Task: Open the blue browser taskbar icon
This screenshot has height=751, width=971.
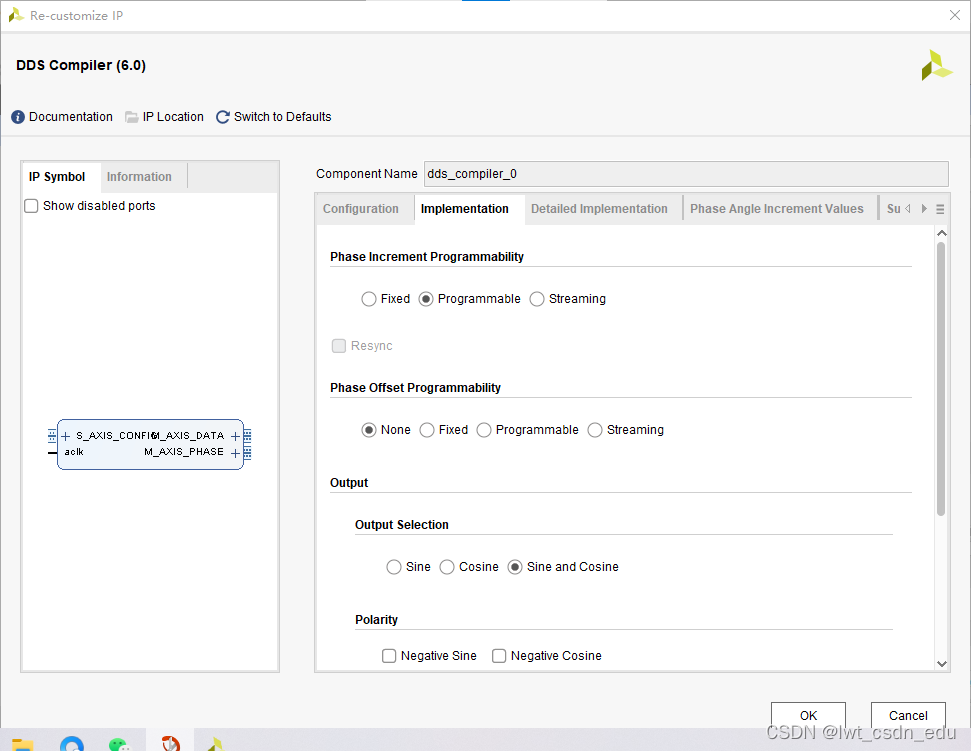Action: click(x=72, y=743)
